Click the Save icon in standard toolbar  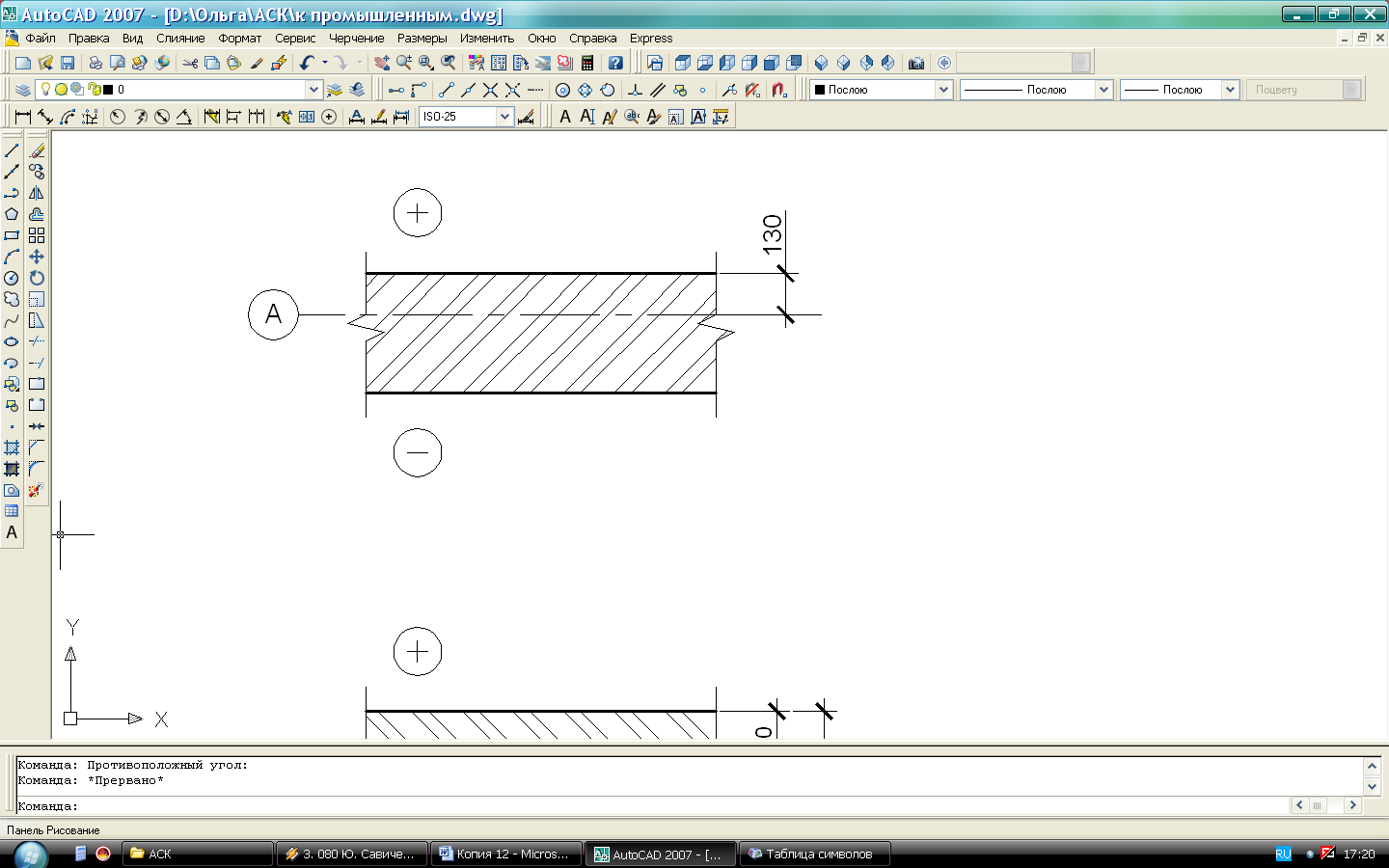click(68, 63)
